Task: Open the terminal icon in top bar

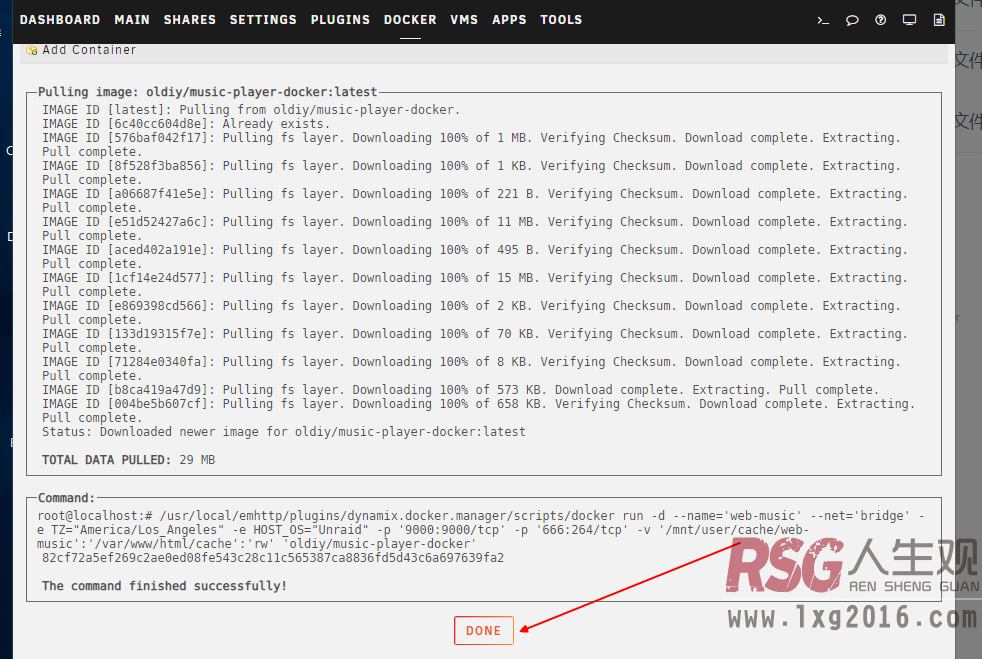Action: point(823,20)
